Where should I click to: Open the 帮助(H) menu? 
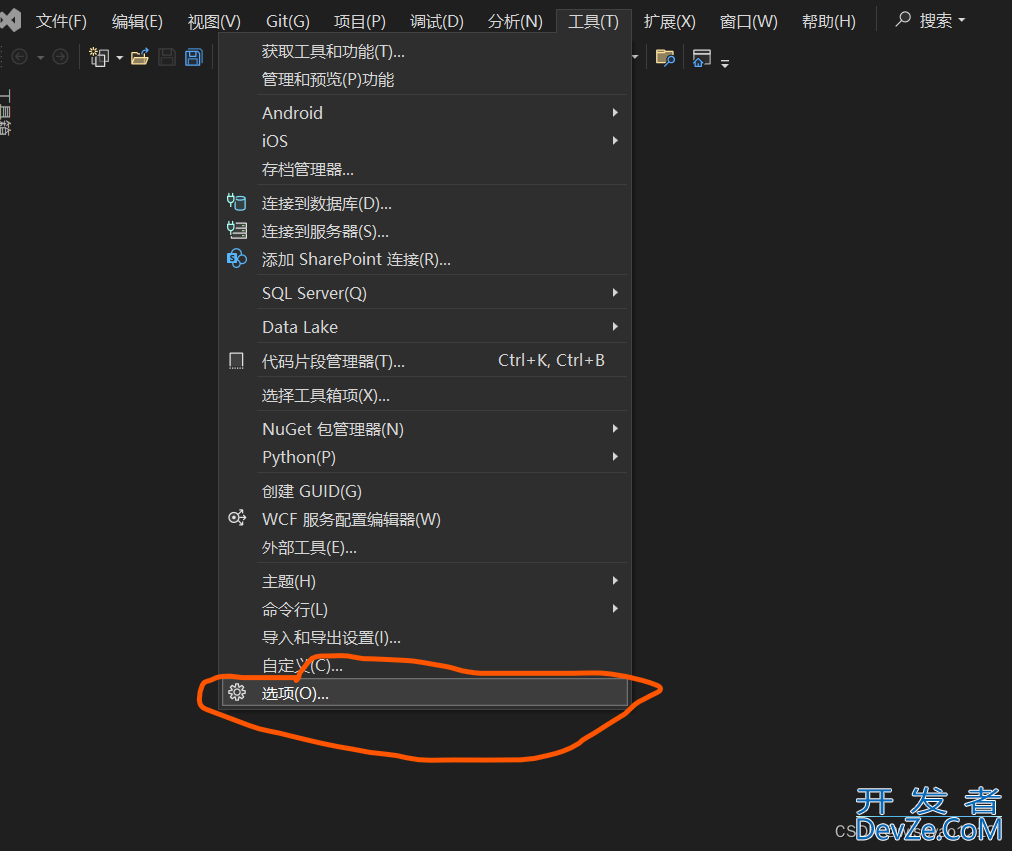(x=829, y=21)
